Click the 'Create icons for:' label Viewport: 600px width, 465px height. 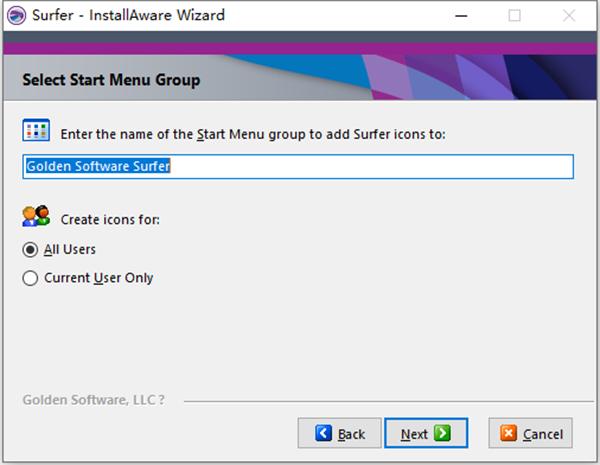coord(110,220)
